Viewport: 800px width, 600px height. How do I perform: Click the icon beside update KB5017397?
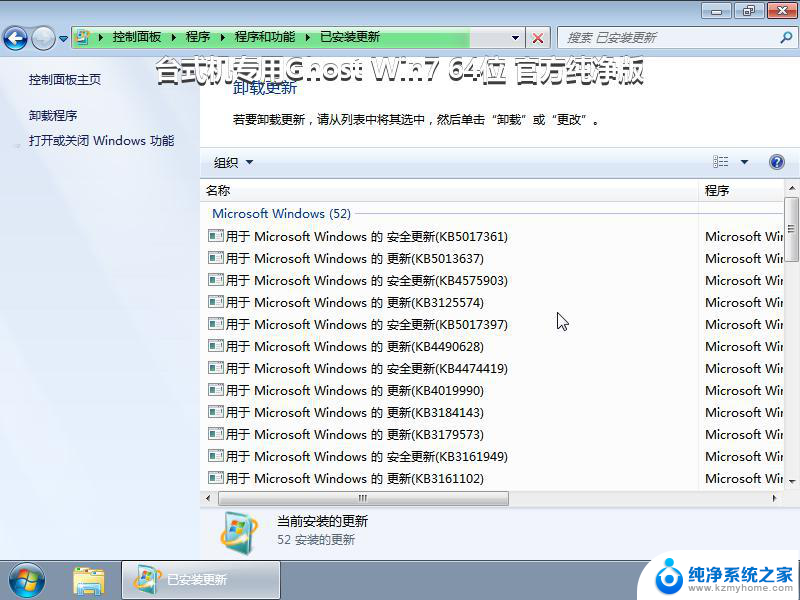216,323
